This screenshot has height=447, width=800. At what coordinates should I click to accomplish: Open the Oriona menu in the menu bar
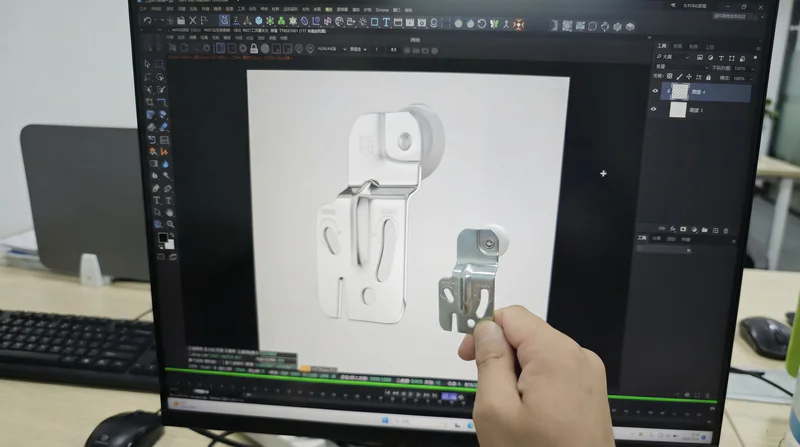coord(382,10)
